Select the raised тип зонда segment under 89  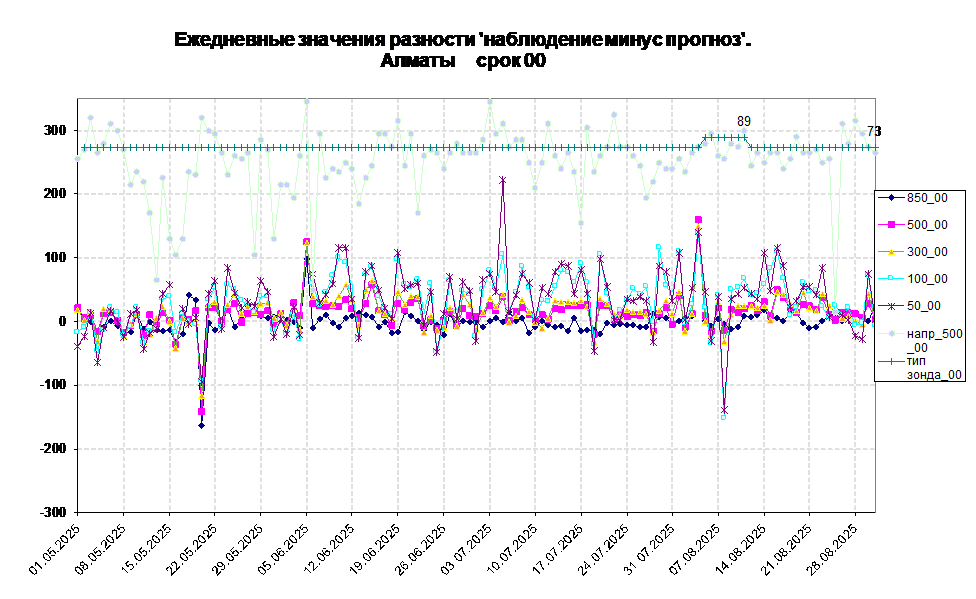[725, 137]
